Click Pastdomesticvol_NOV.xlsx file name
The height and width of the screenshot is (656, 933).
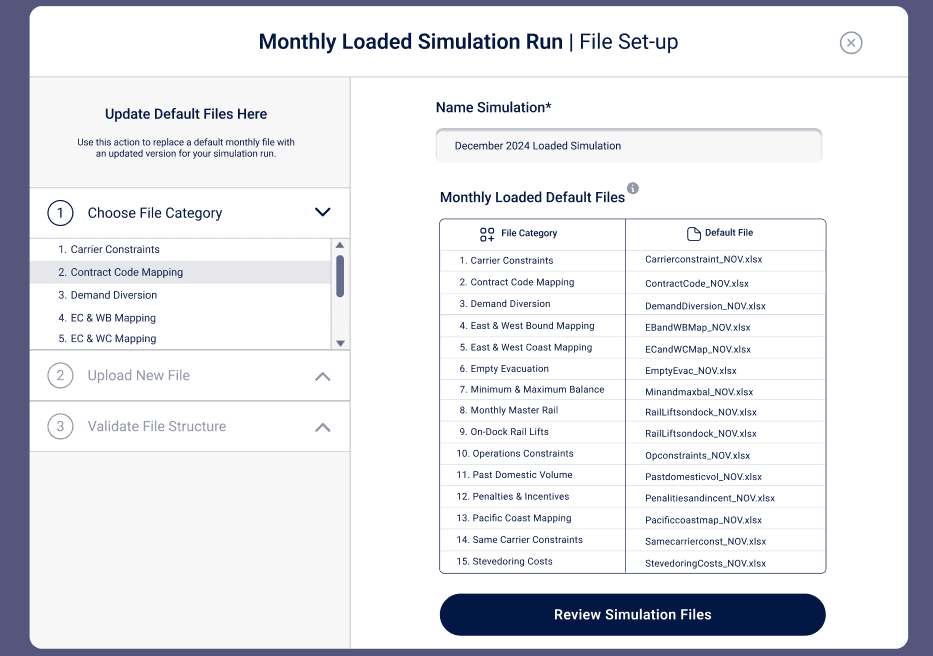703,477
